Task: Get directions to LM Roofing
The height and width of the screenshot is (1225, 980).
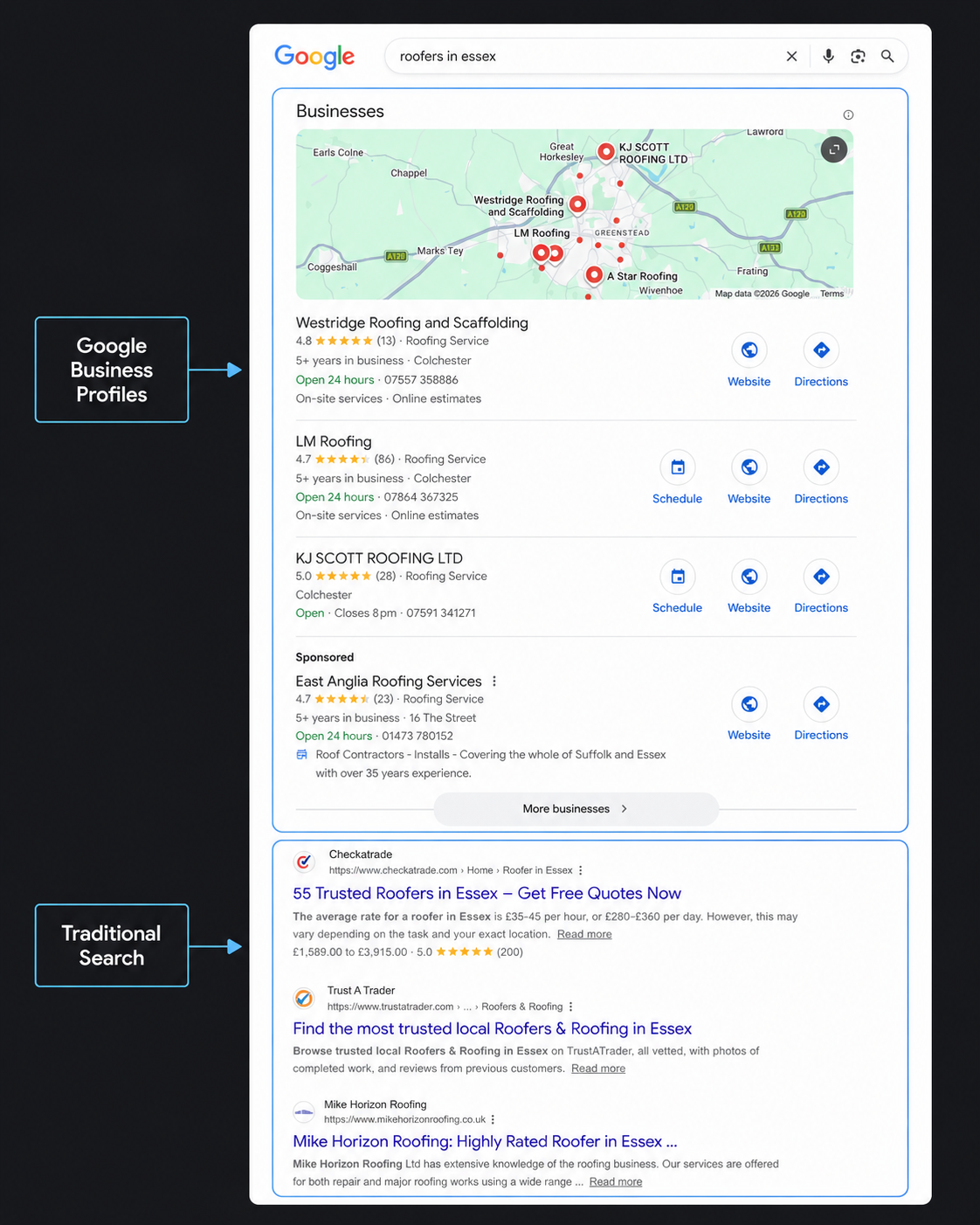Action: [821, 467]
